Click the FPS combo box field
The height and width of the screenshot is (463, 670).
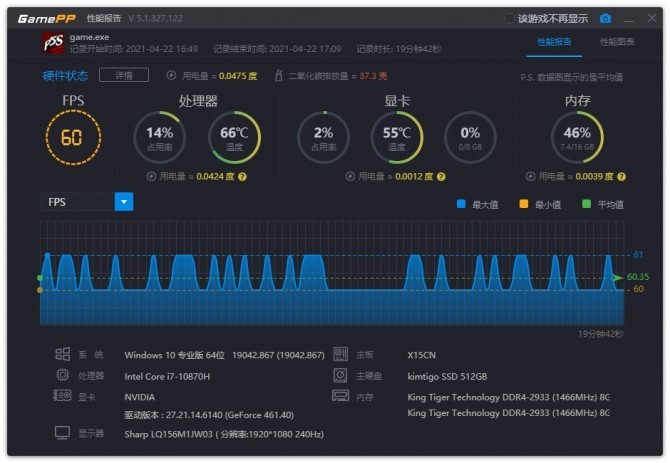[x=87, y=202]
